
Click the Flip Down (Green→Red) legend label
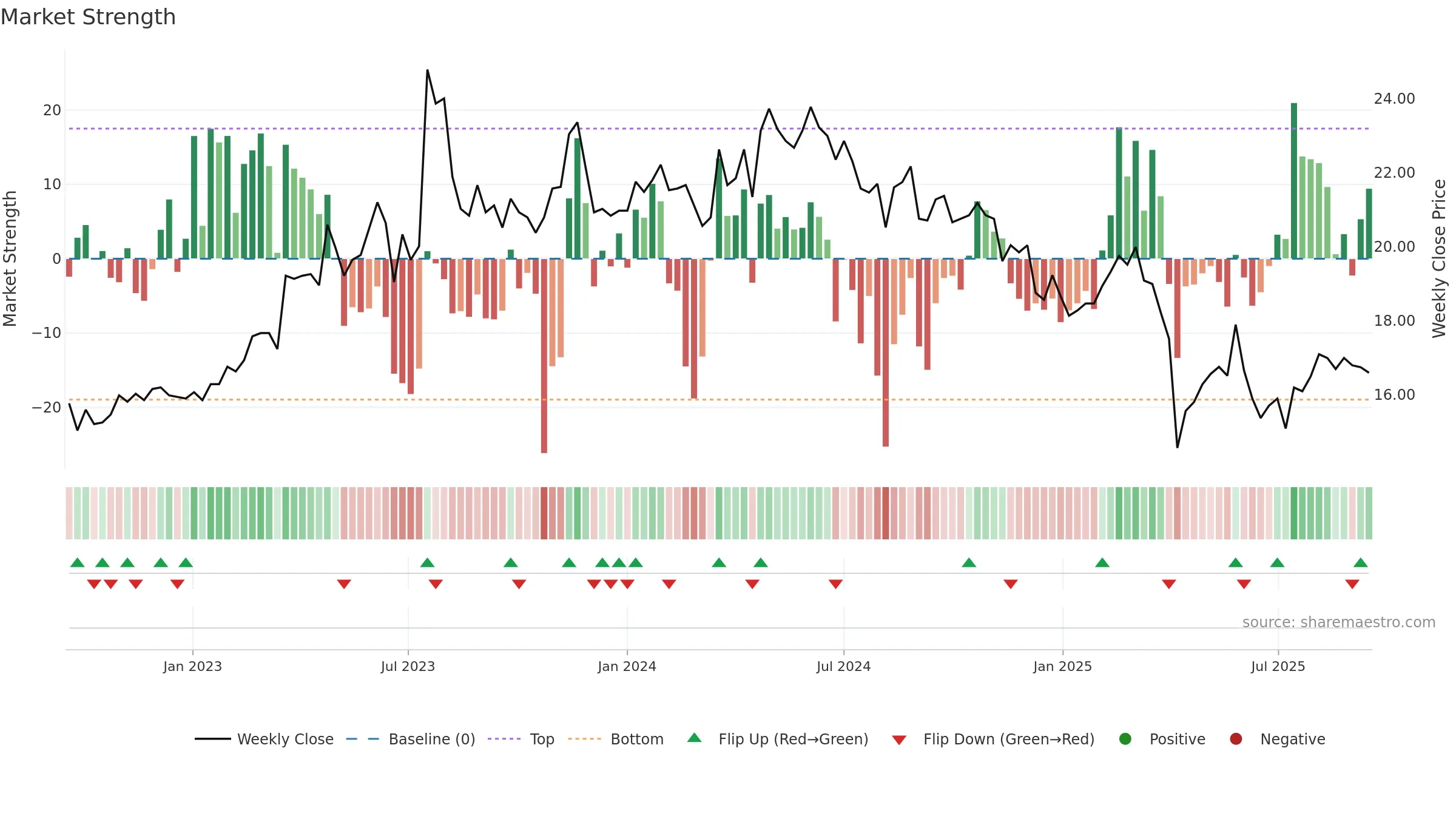pos(1009,740)
